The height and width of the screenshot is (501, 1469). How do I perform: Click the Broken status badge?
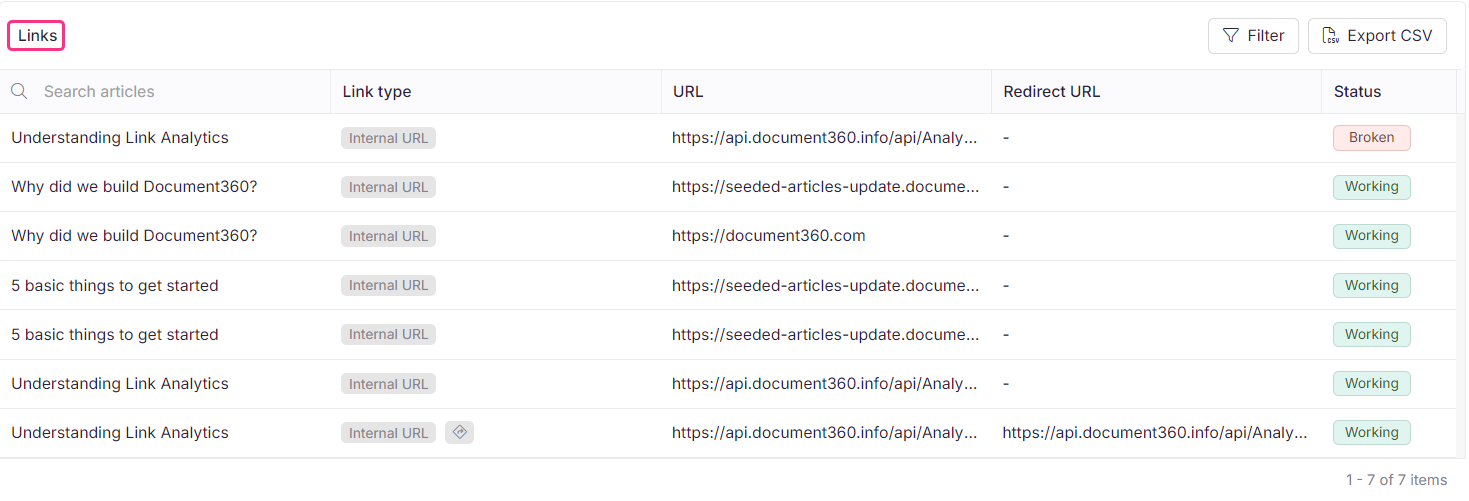point(1371,138)
